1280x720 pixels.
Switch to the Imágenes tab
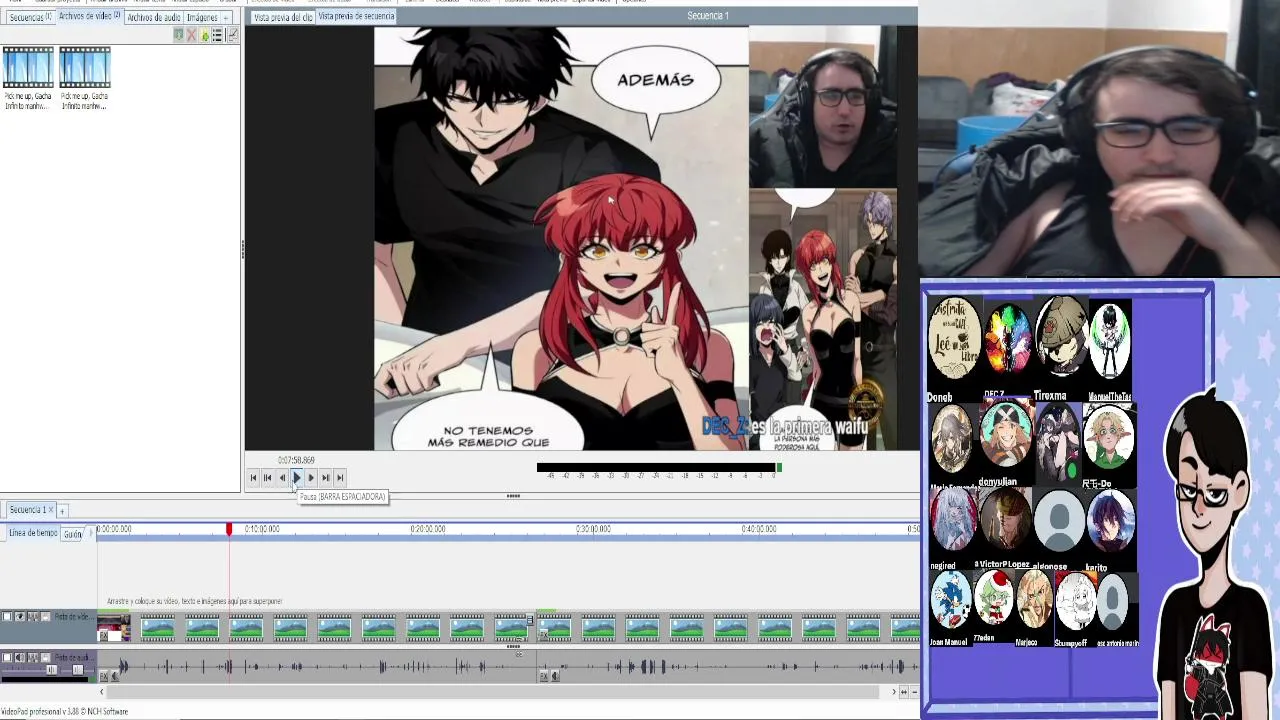201,18
